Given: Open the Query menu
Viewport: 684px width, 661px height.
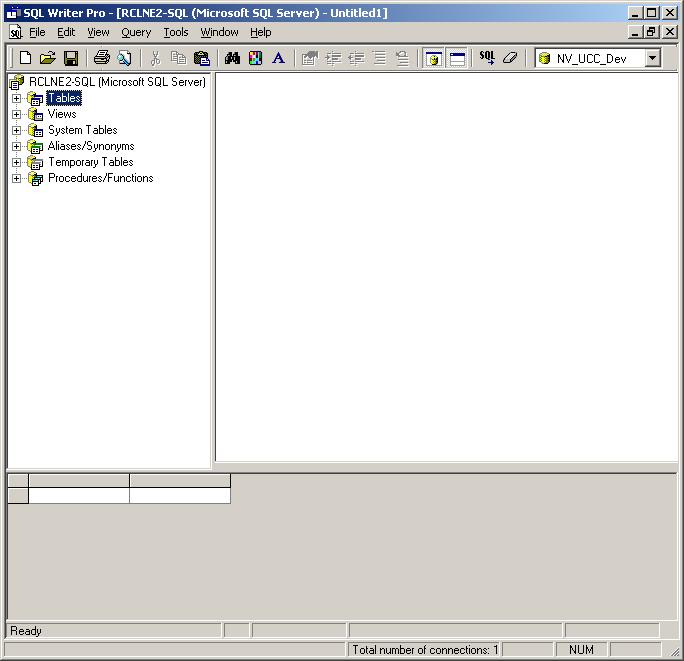Looking at the screenshot, I should (136, 32).
